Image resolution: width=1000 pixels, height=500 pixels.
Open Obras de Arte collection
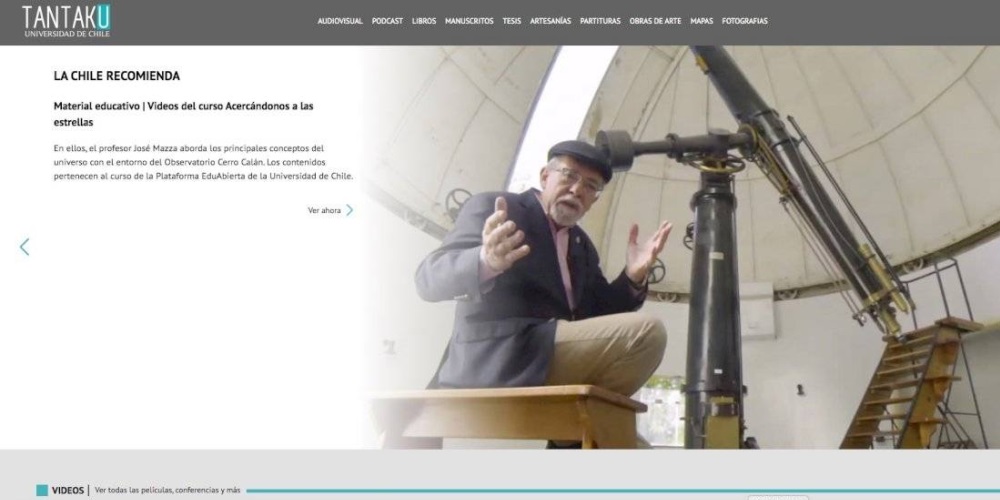coord(655,21)
